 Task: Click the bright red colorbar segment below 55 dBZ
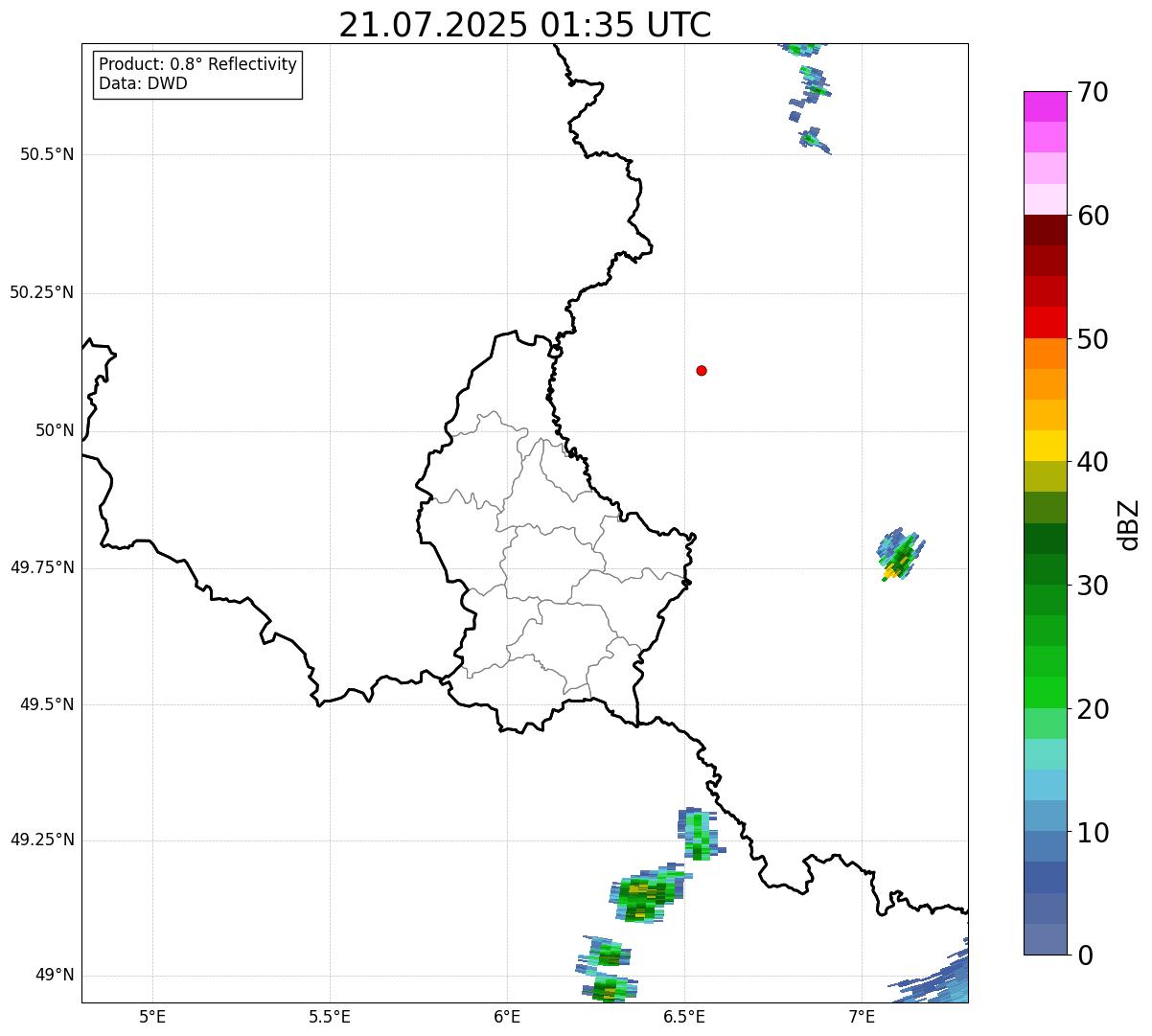click(x=1045, y=323)
